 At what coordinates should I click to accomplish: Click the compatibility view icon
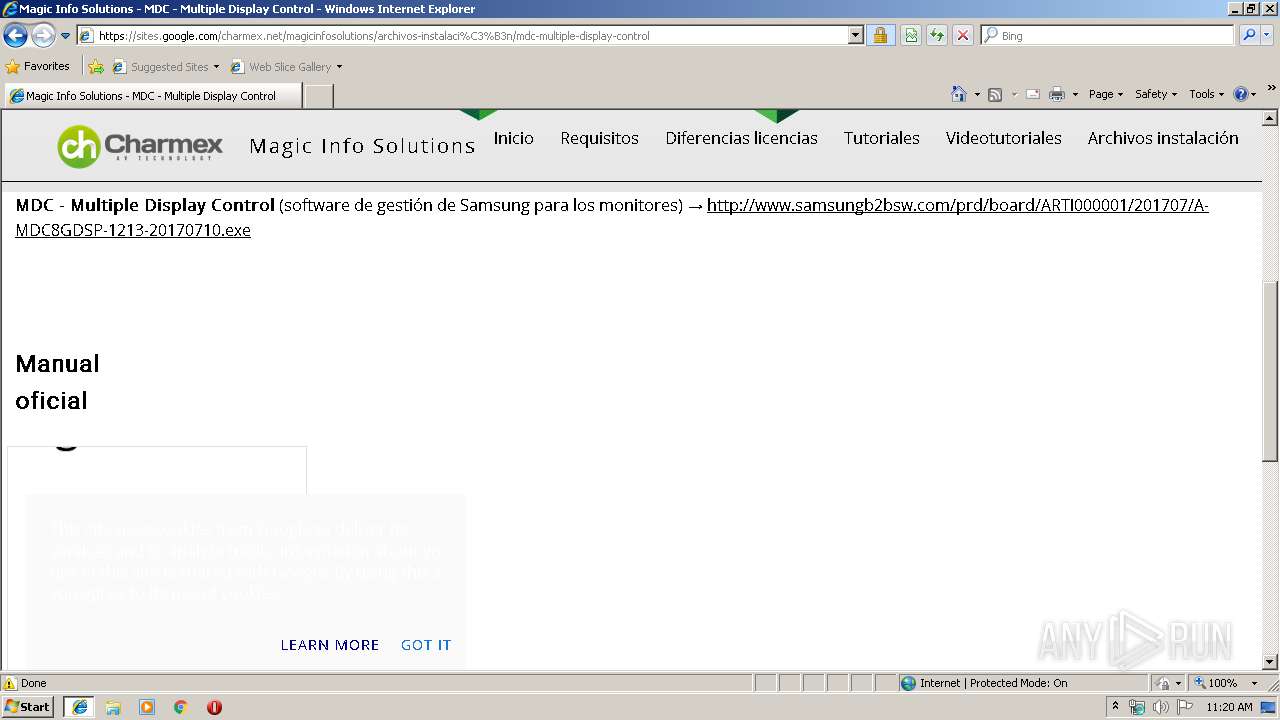pyautogui.click(x=911, y=36)
